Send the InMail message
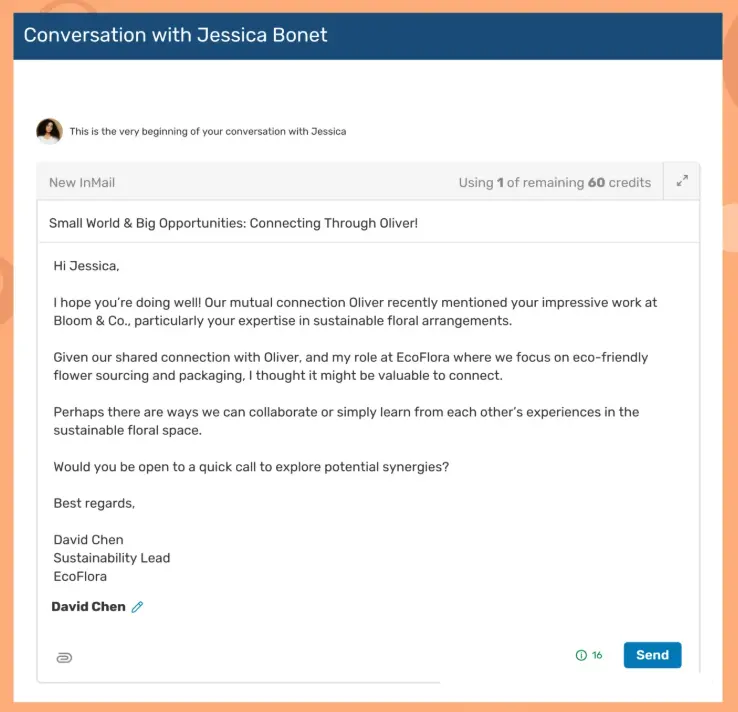 point(652,655)
